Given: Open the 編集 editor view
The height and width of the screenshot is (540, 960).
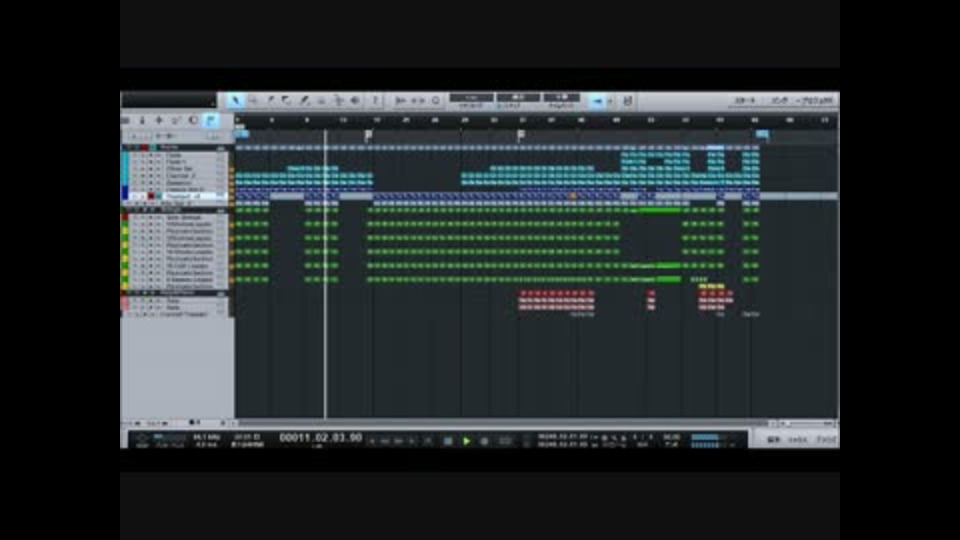Looking at the screenshot, I should click(773, 440).
